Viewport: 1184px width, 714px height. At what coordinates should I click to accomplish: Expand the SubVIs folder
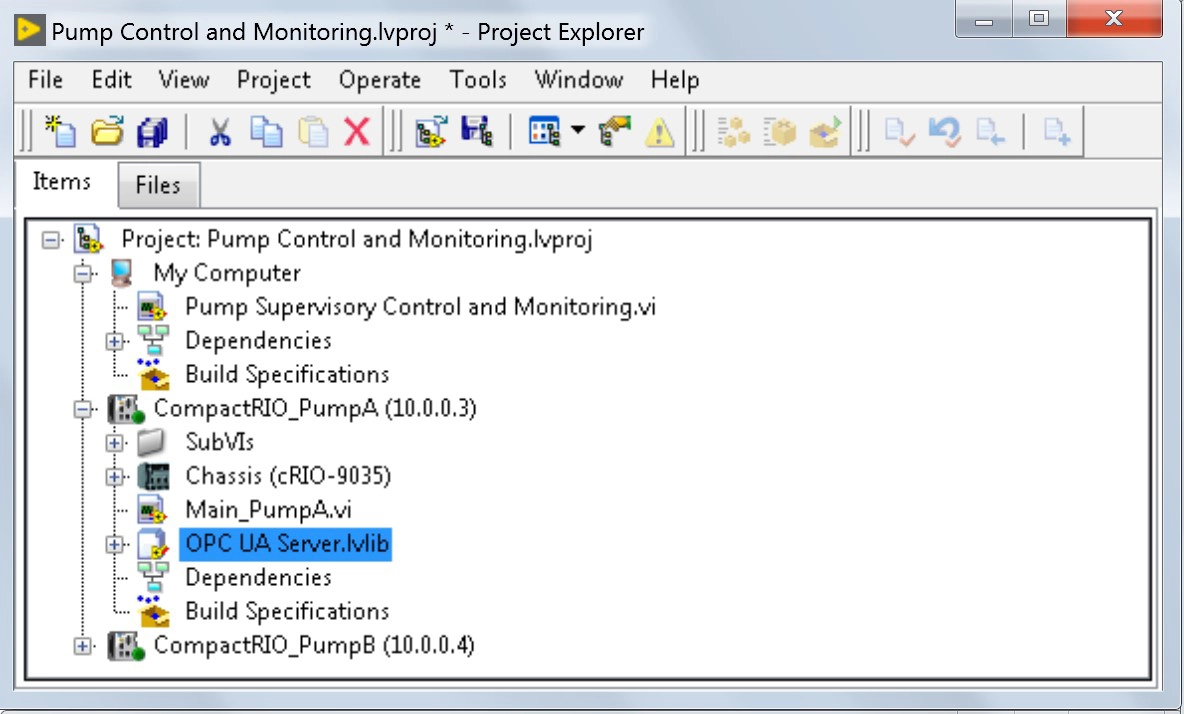pyautogui.click(x=114, y=442)
